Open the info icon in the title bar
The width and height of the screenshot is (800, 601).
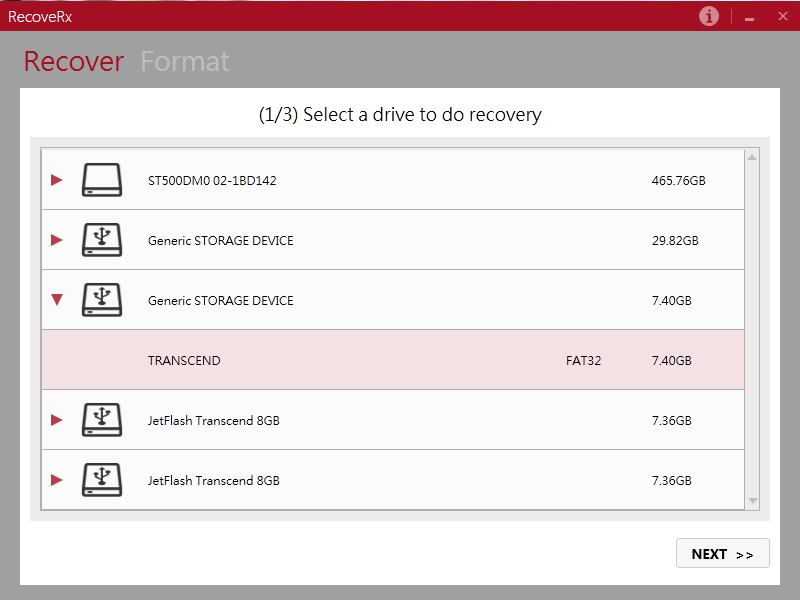pyautogui.click(x=708, y=16)
